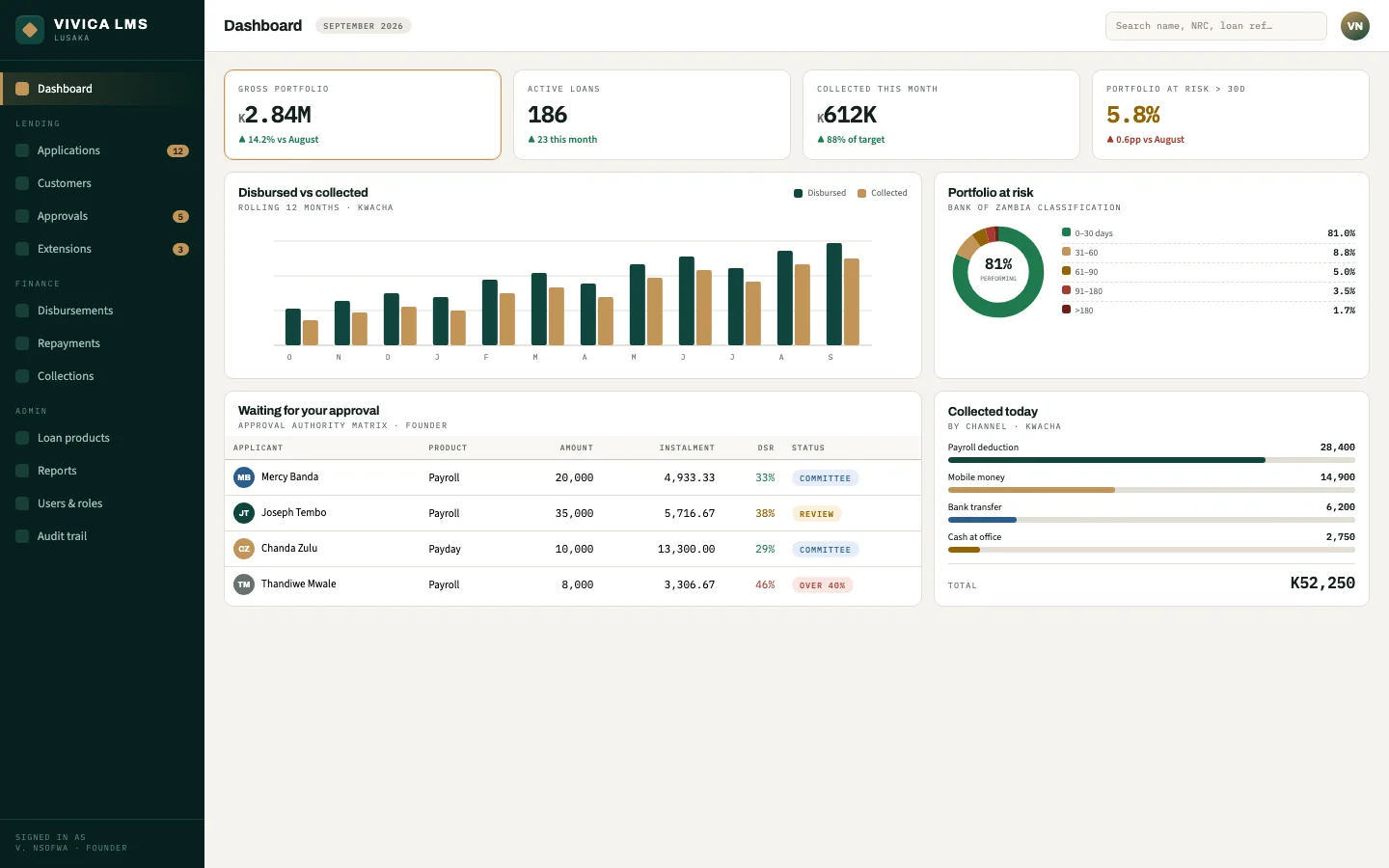1389x868 pixels.
Task: Navigate to the Audit trail label
Action: click(62, 536)
